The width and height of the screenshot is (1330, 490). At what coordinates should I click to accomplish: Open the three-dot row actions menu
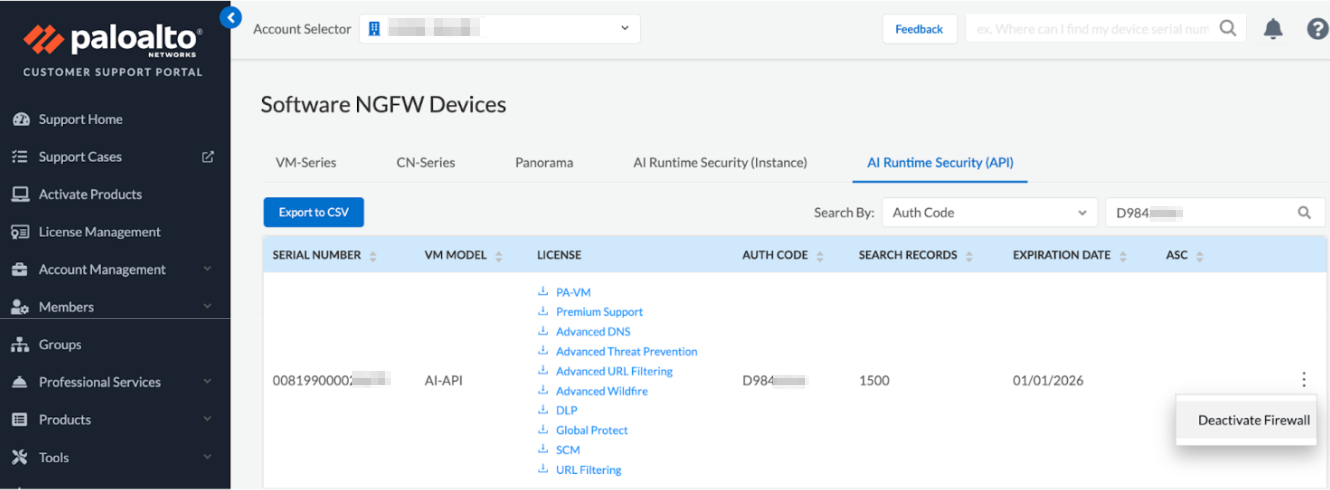click(1303, 380)
